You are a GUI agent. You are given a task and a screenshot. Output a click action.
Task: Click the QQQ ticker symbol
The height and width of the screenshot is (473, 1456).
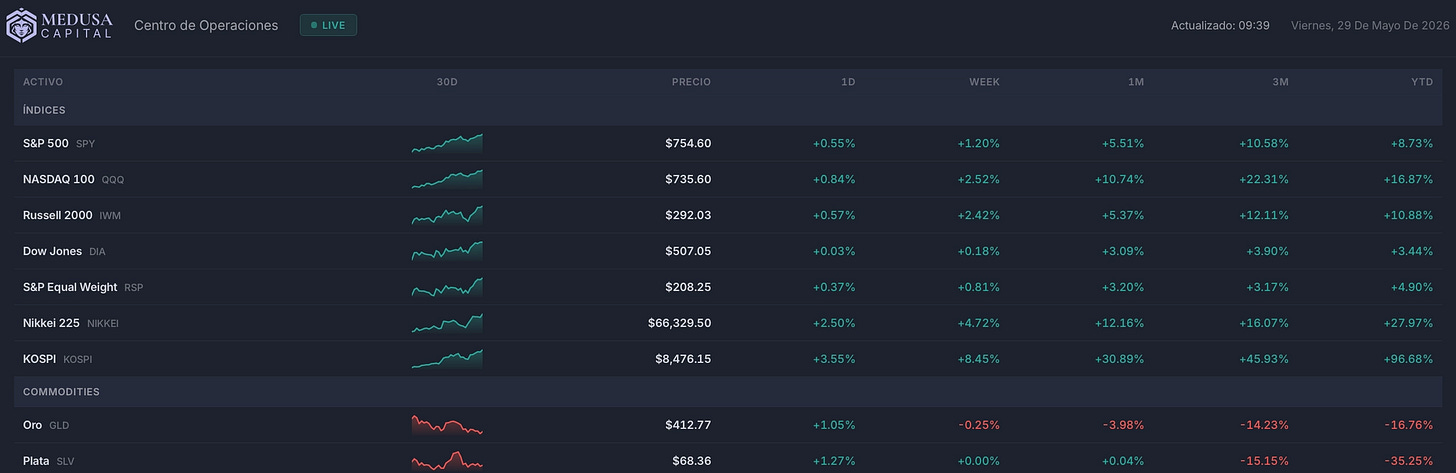point(113,180)
